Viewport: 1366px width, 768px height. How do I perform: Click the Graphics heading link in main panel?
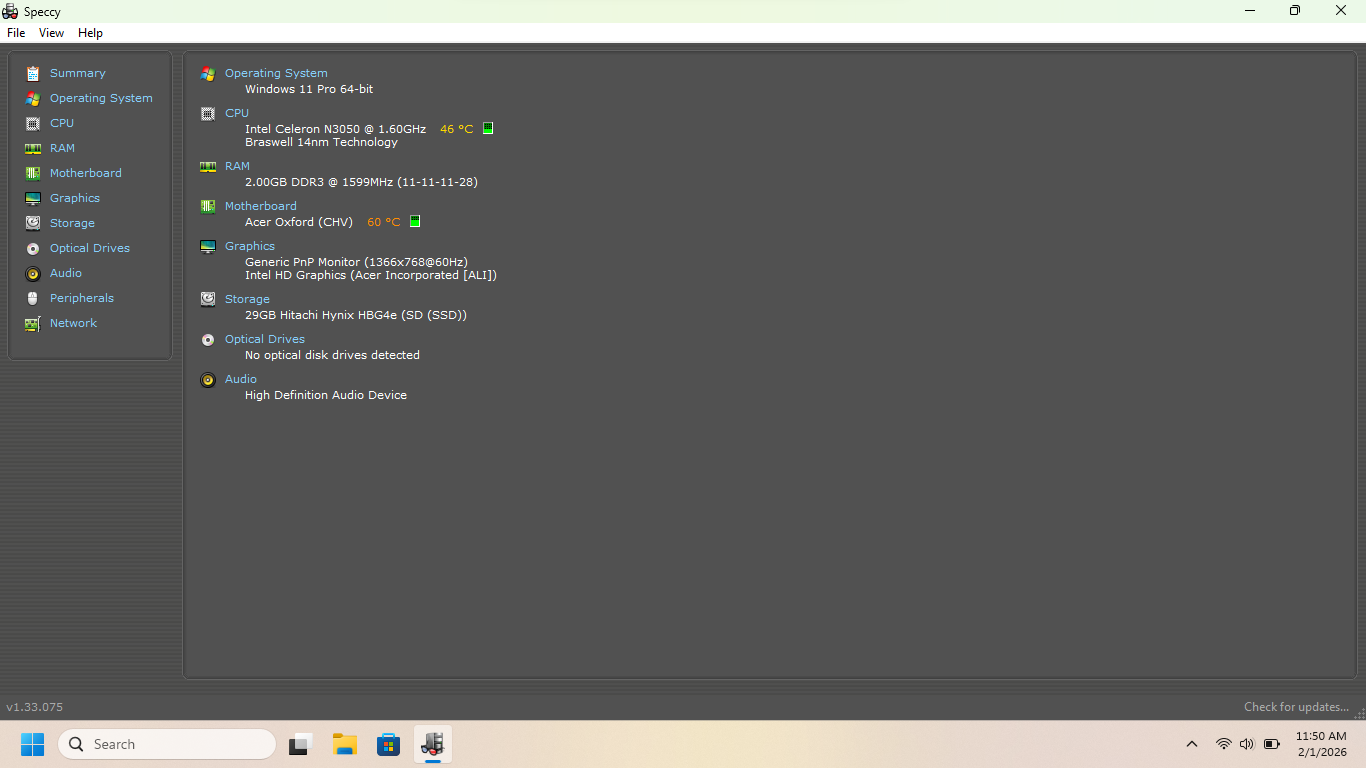pyautogui.click(x=250, y=246)
